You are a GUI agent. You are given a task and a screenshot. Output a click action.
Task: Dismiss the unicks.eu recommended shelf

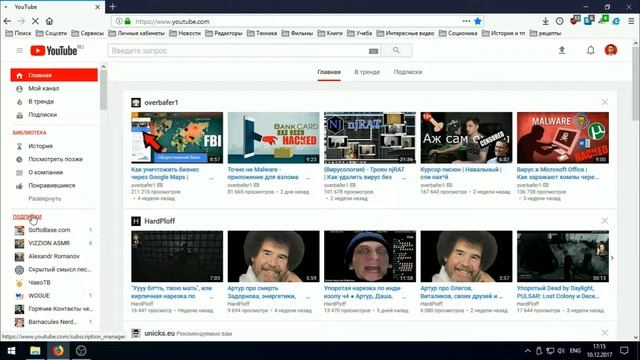(x=604, y=333)
